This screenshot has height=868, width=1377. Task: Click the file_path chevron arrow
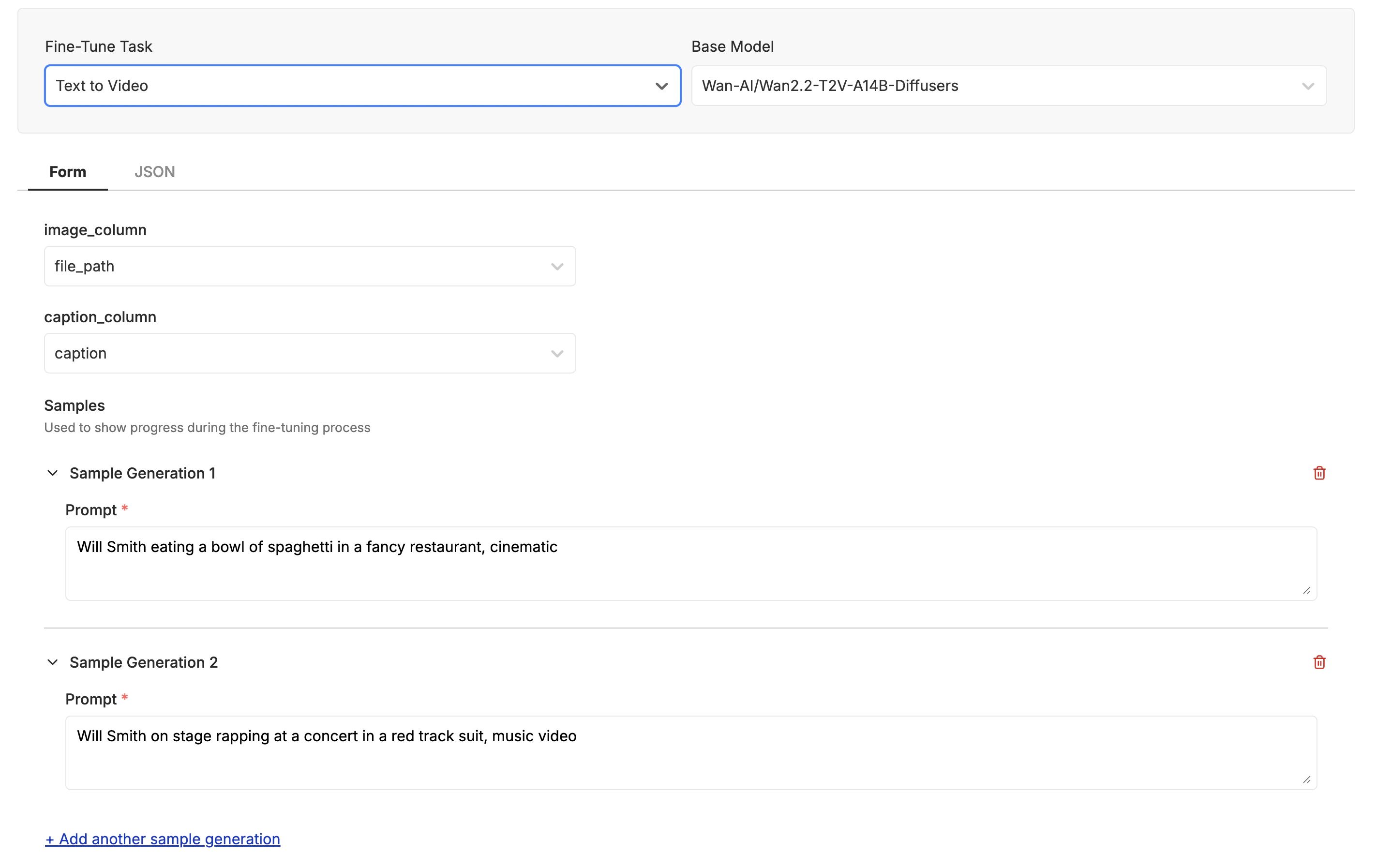[557, 267]
